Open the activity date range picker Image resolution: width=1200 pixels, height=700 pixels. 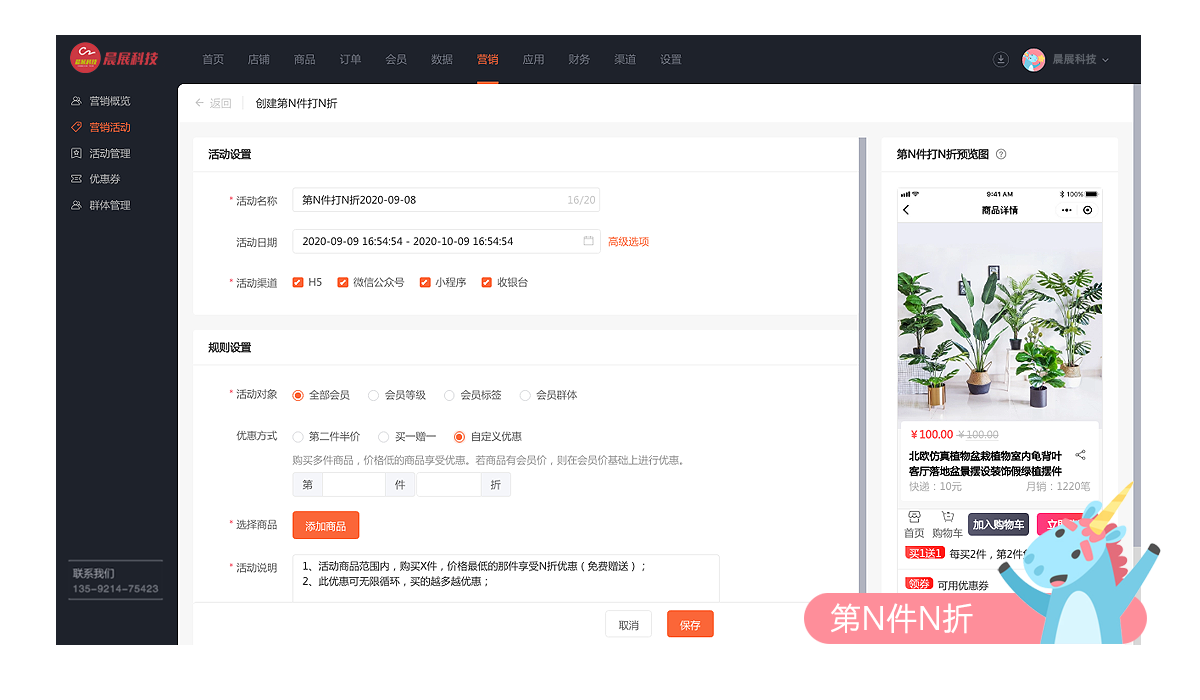[440, 241]
